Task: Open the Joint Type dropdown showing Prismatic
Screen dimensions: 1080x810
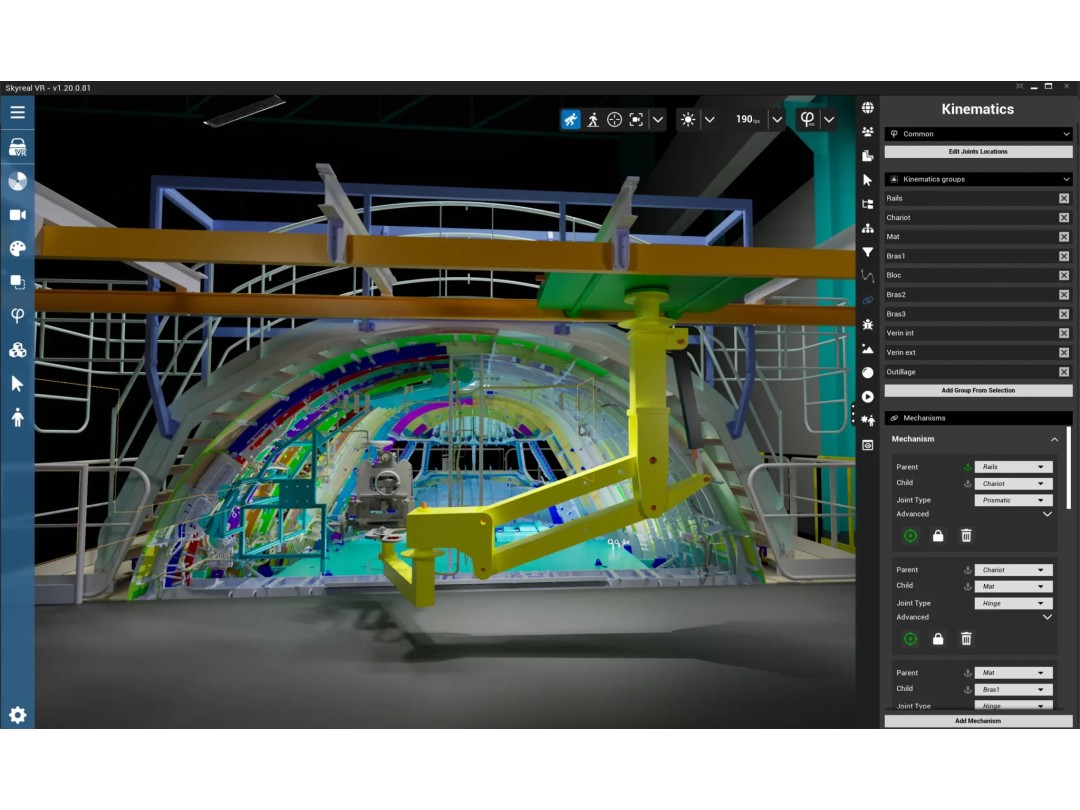Action: coord(1013,500)
